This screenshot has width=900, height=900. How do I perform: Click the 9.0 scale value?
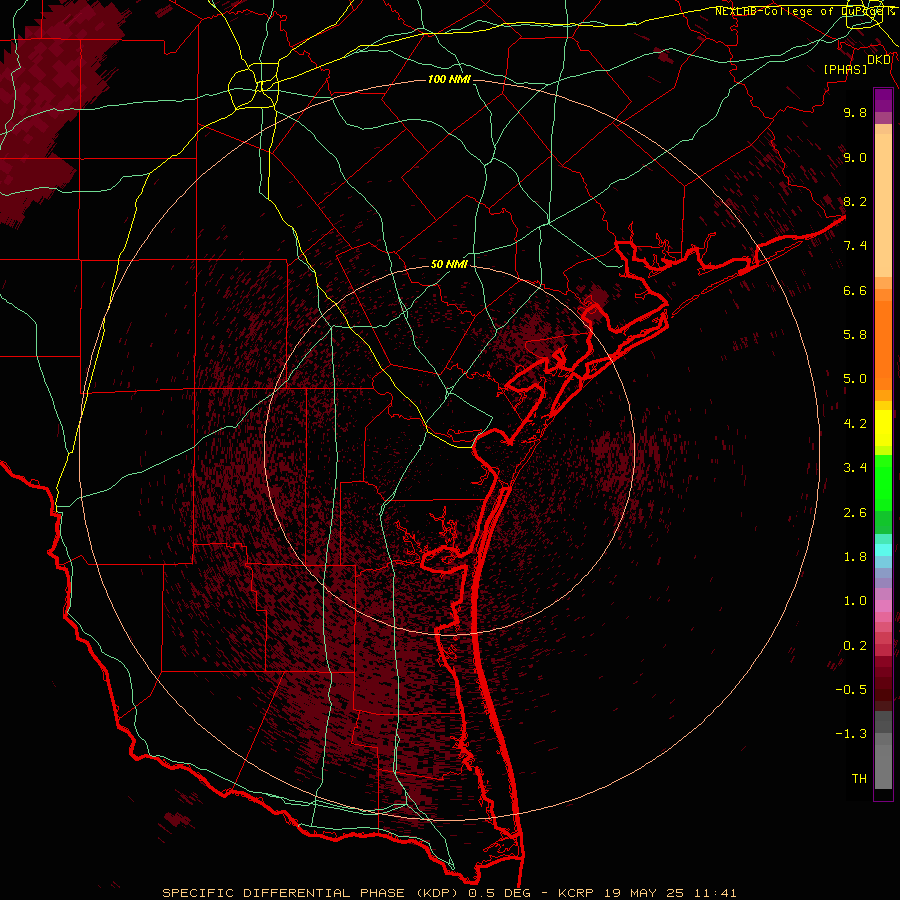click(x=855, y=157)
